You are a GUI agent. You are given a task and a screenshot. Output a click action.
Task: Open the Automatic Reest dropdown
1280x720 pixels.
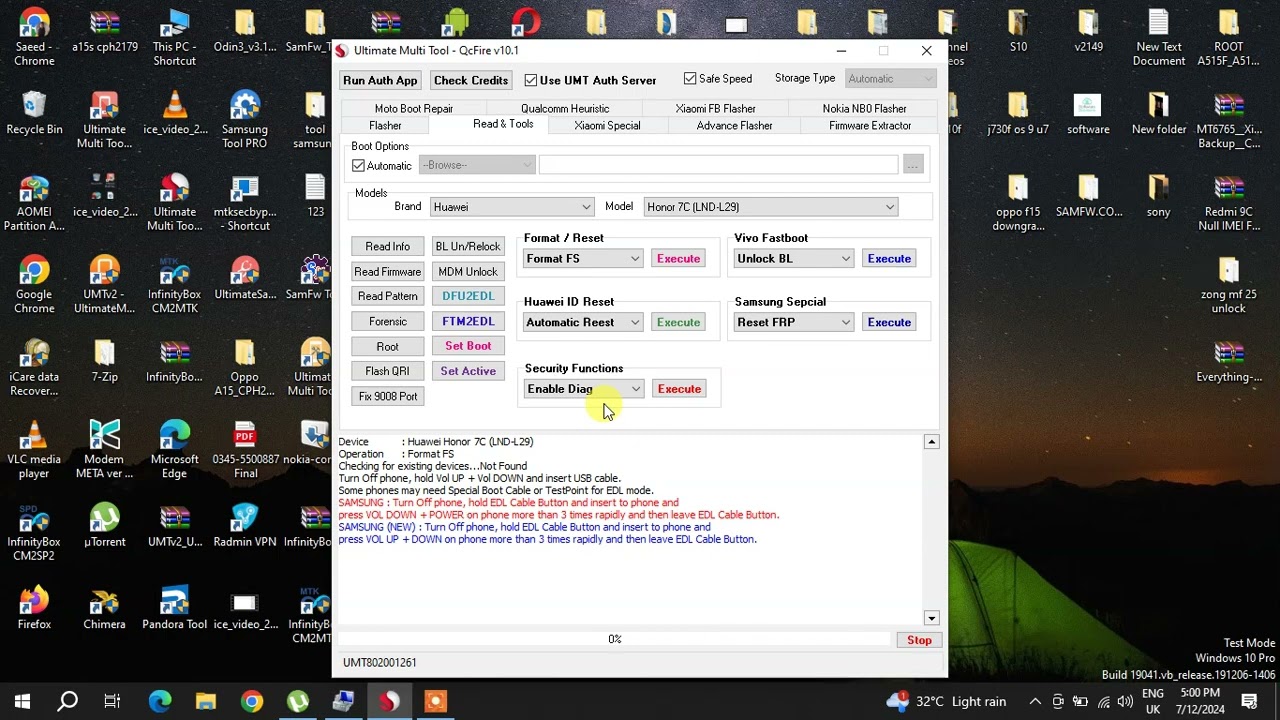coord(583,322)
